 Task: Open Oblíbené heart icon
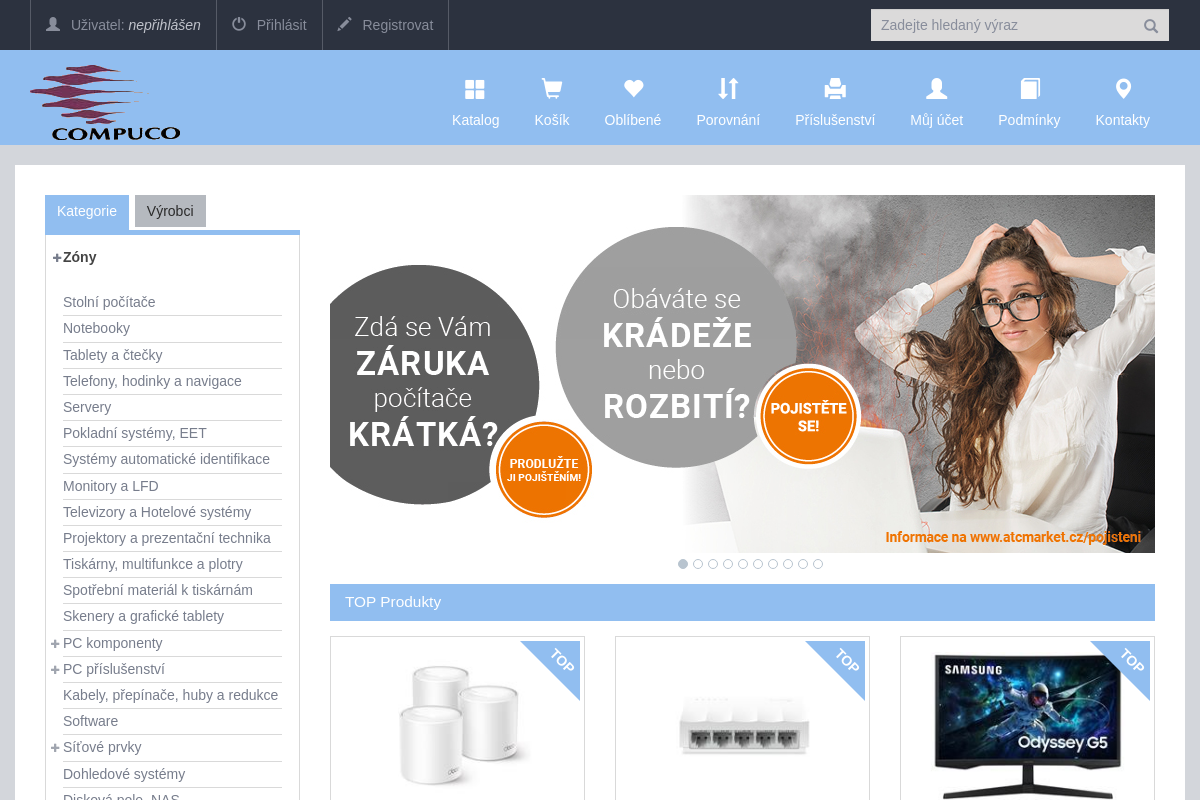[633, 89]
